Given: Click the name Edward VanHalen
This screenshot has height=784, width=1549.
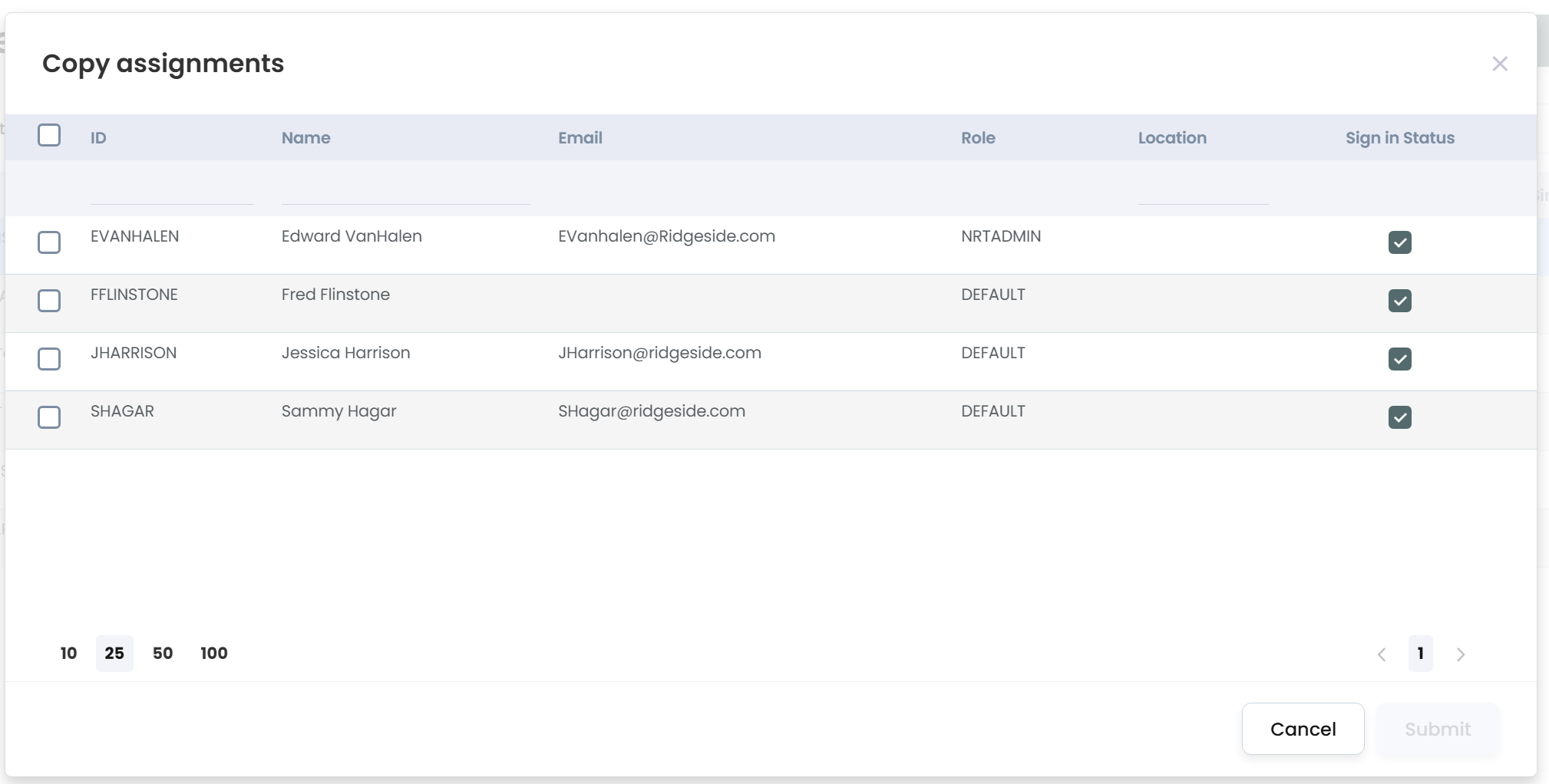Looking at the screenshot, I should pyautogui.click(x=352, y=236).
